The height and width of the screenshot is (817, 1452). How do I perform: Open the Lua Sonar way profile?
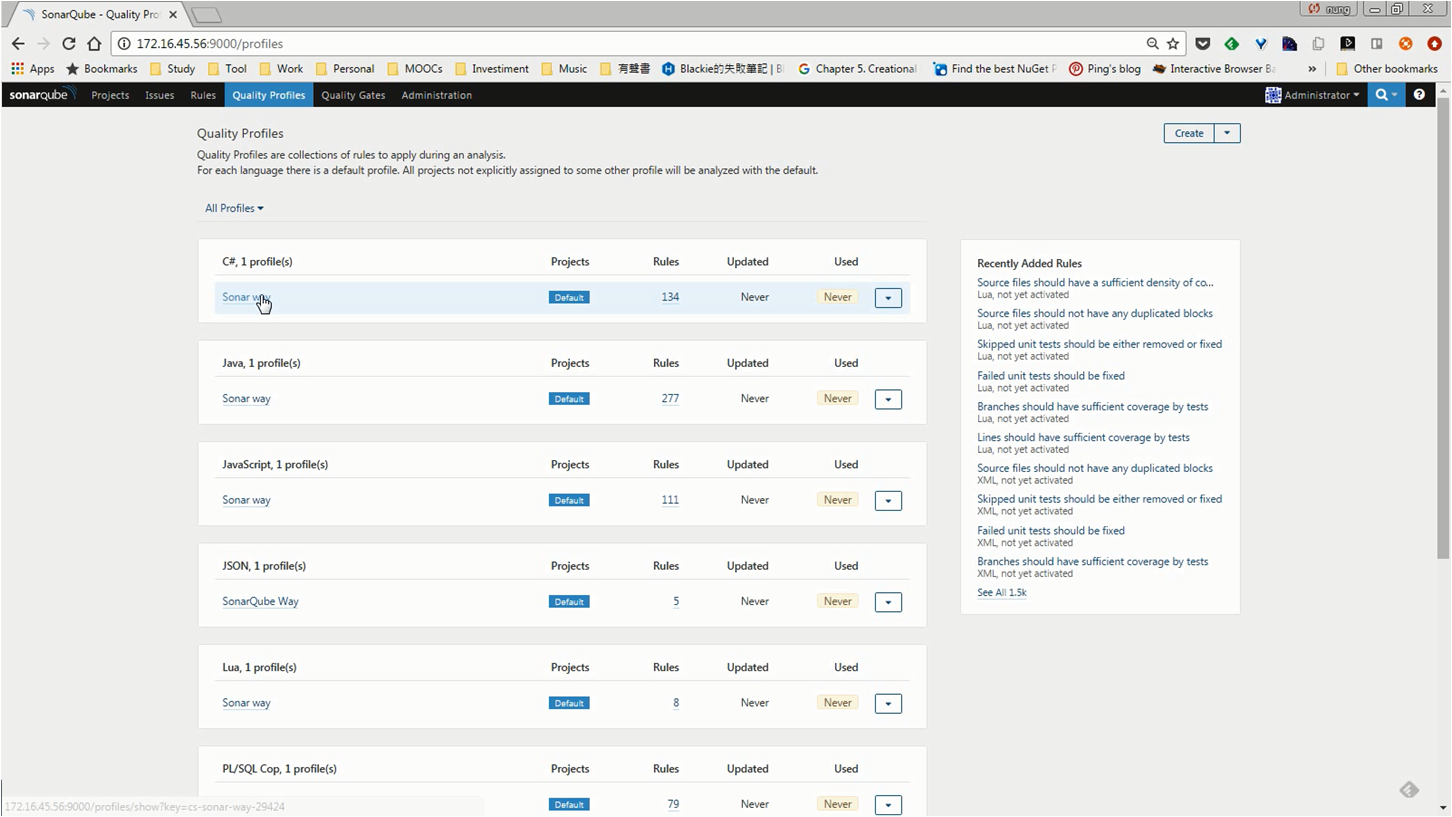[x=246, y=703]
